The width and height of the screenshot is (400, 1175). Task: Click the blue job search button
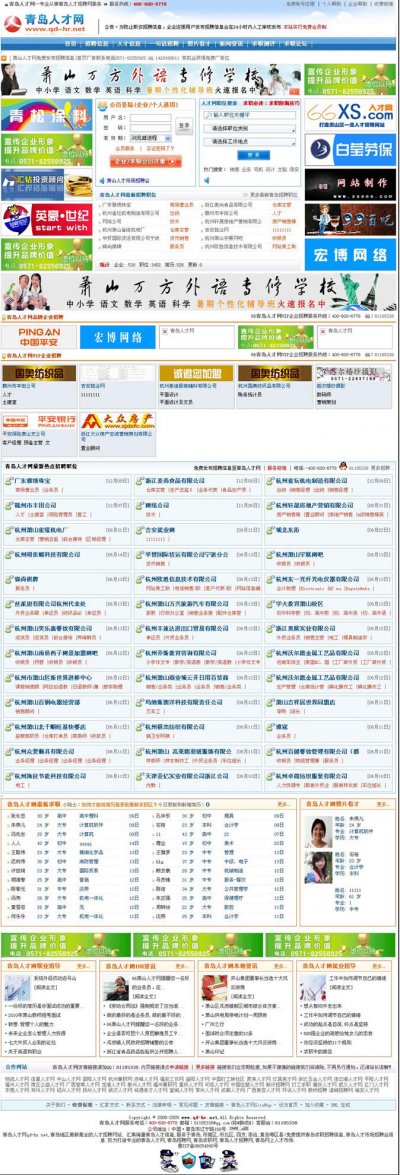coord(253,155)
